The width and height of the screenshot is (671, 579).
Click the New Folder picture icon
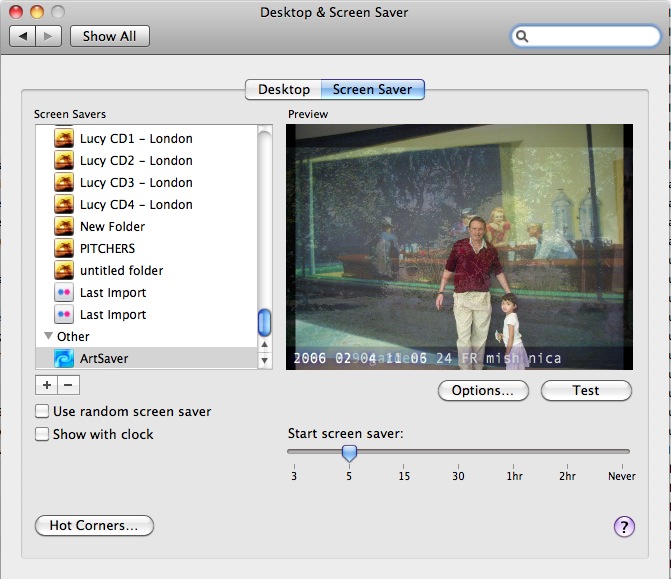(64, 227)
